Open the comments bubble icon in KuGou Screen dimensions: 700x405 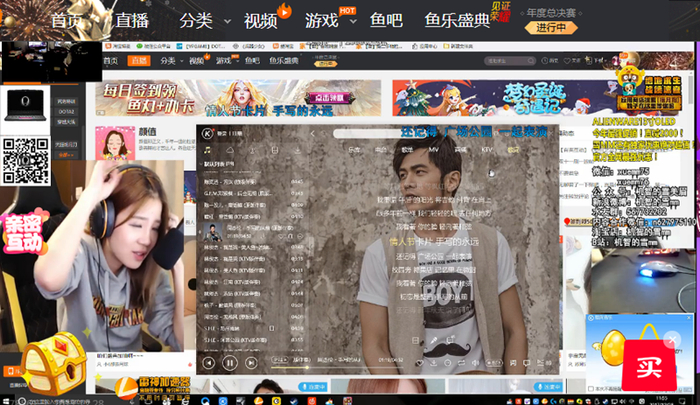527,363
